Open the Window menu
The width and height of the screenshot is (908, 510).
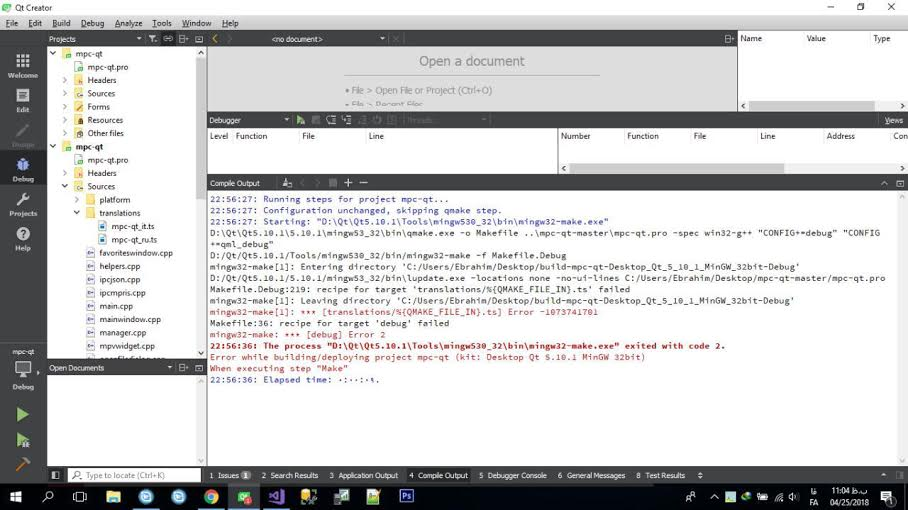[196, 23]
